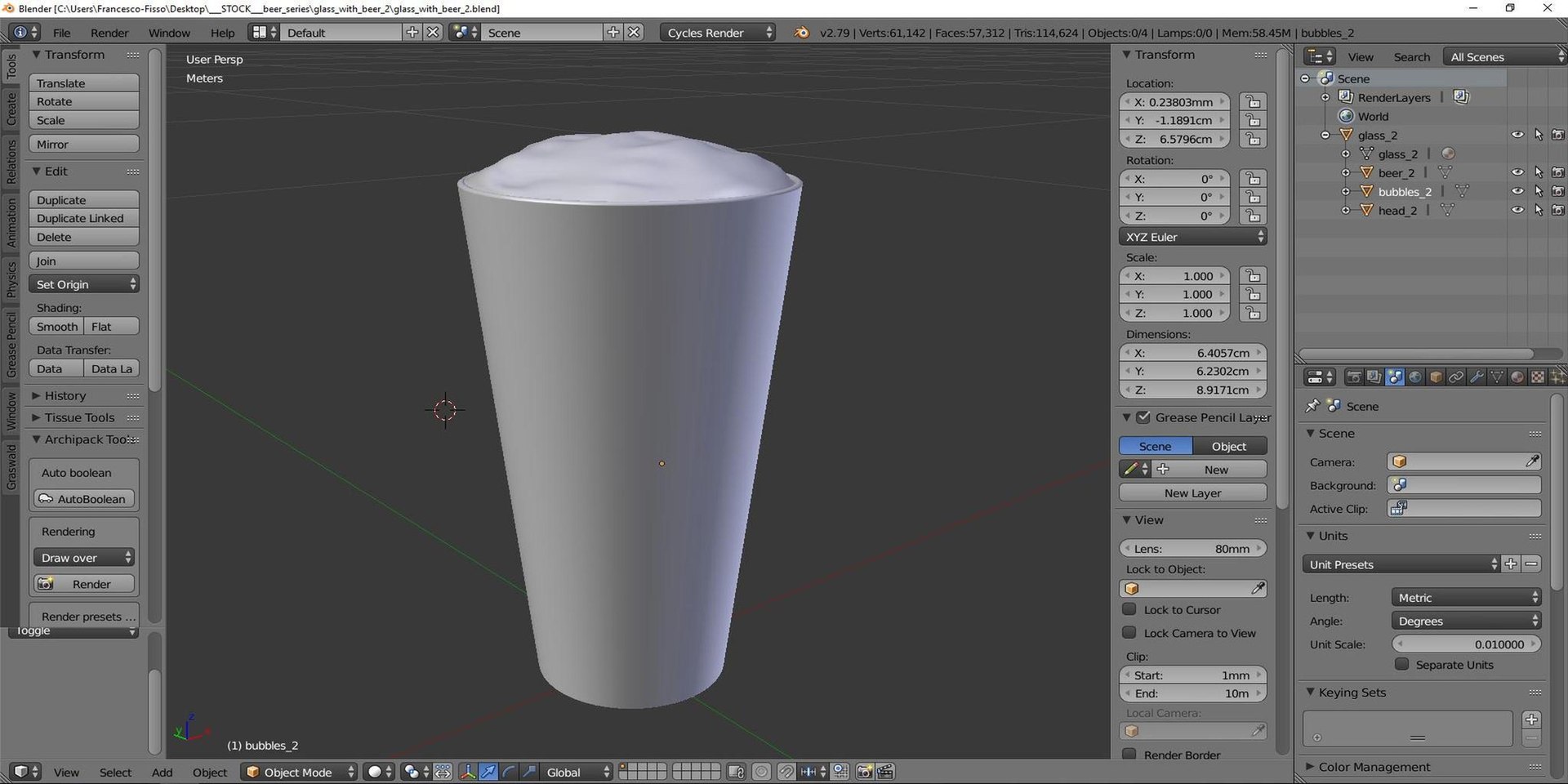
Task: Open the World properties tab (globe icon)
Action: point(1415,377)
